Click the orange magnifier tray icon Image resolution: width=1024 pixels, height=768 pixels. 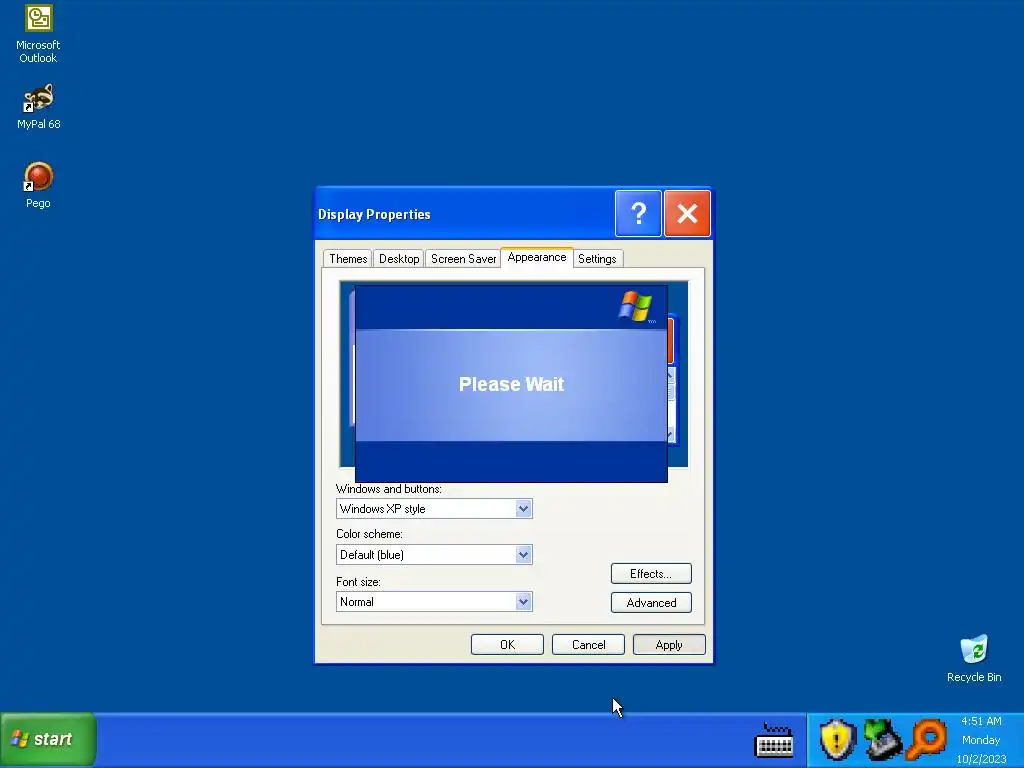pyautogui.click(x=927, y=739)
